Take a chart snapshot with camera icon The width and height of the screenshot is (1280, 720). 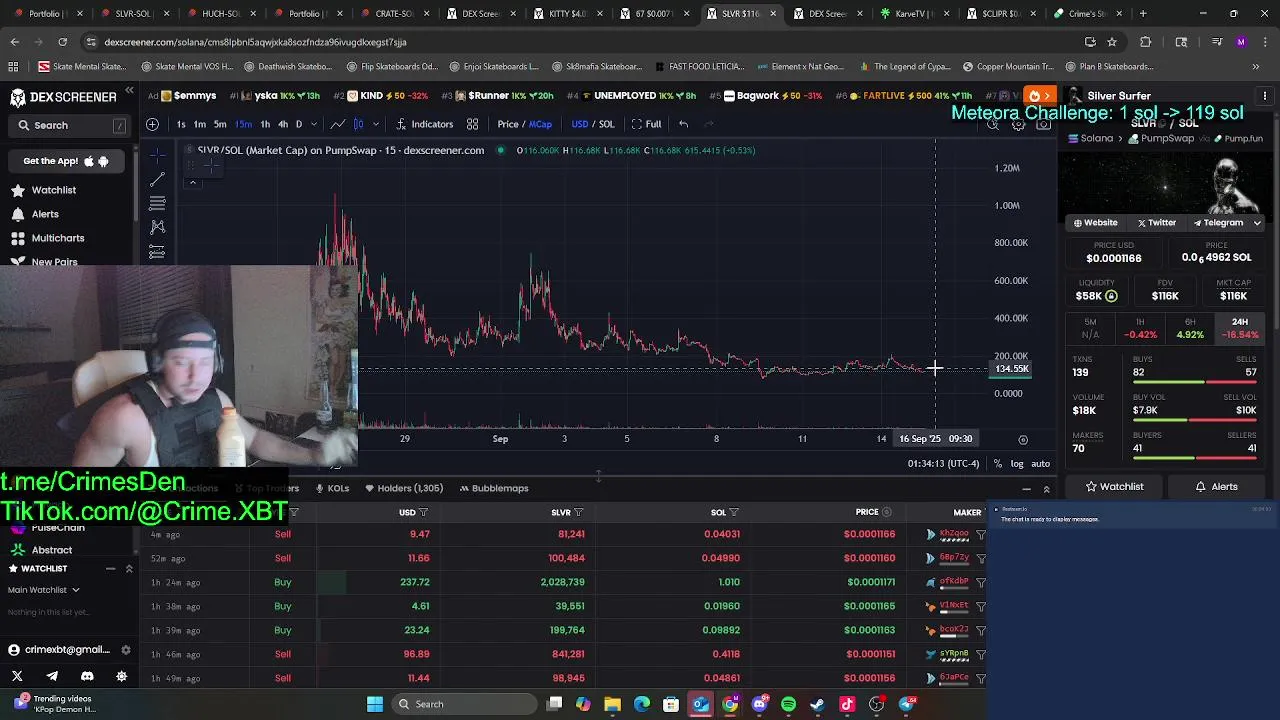coord(1043,125)
